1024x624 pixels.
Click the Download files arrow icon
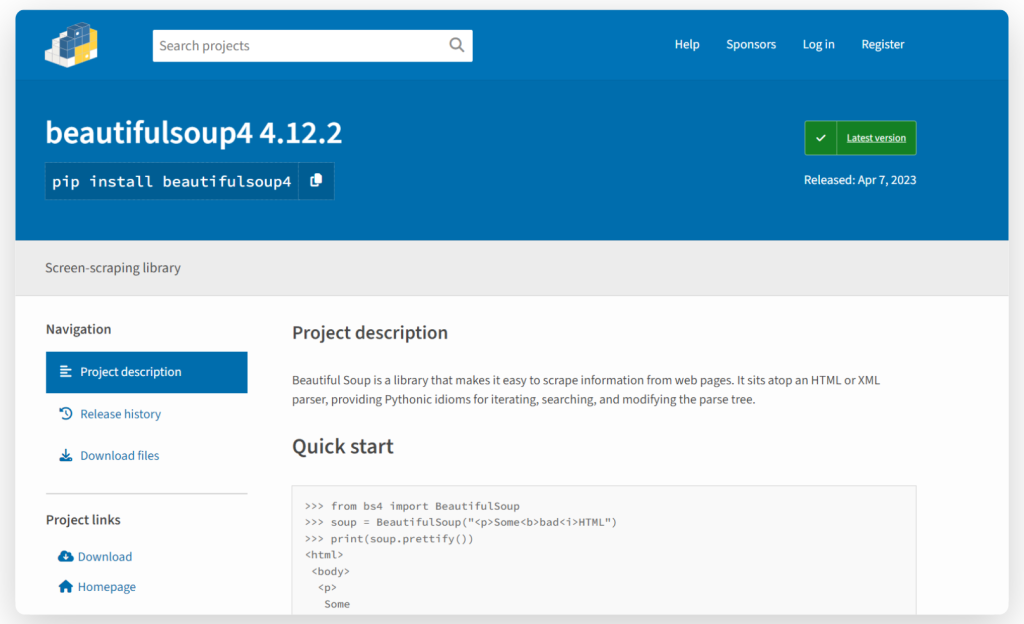pyautogui.click(x=65, y=456)
